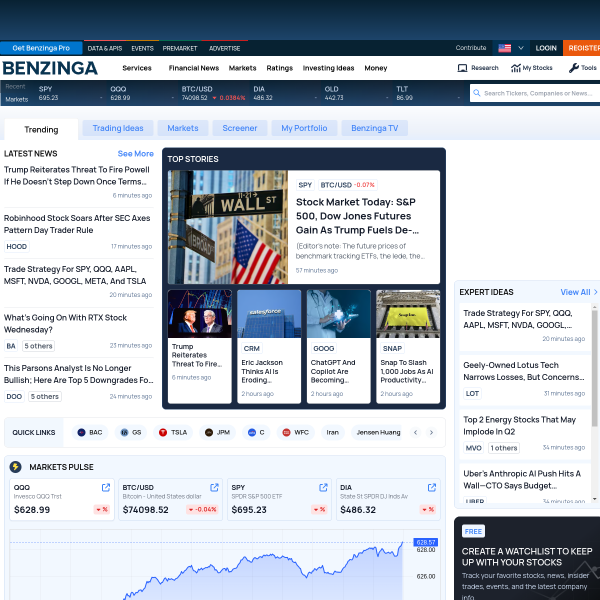
Task: Open the Markets navigation menu
Action: 243,68
